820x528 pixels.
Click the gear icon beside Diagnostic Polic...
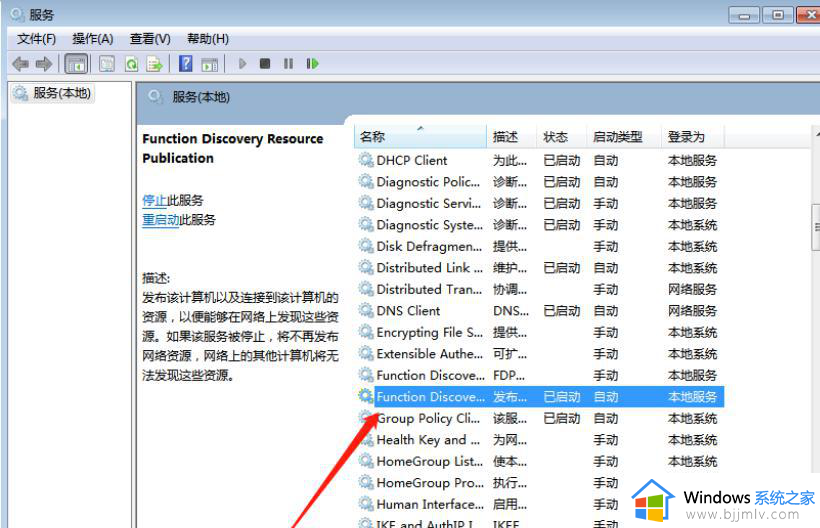tap(366, 181)
